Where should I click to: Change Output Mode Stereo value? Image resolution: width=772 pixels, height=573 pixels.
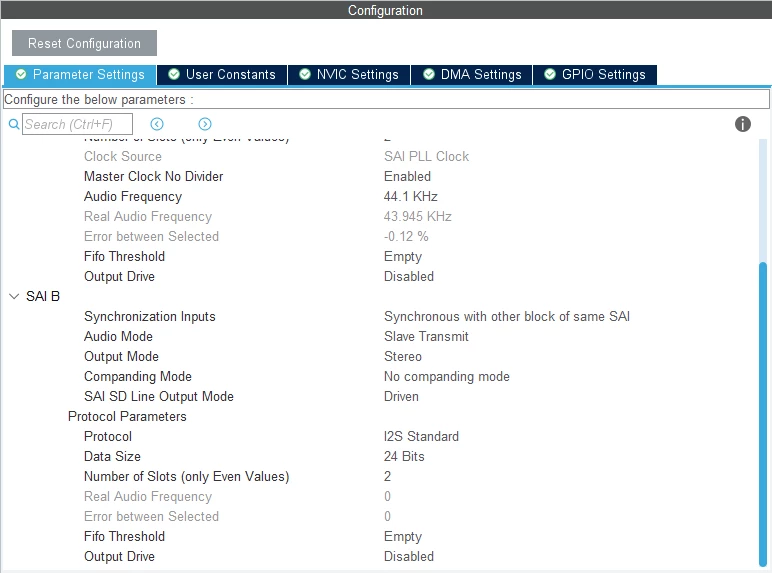click(x=403, y=356)
